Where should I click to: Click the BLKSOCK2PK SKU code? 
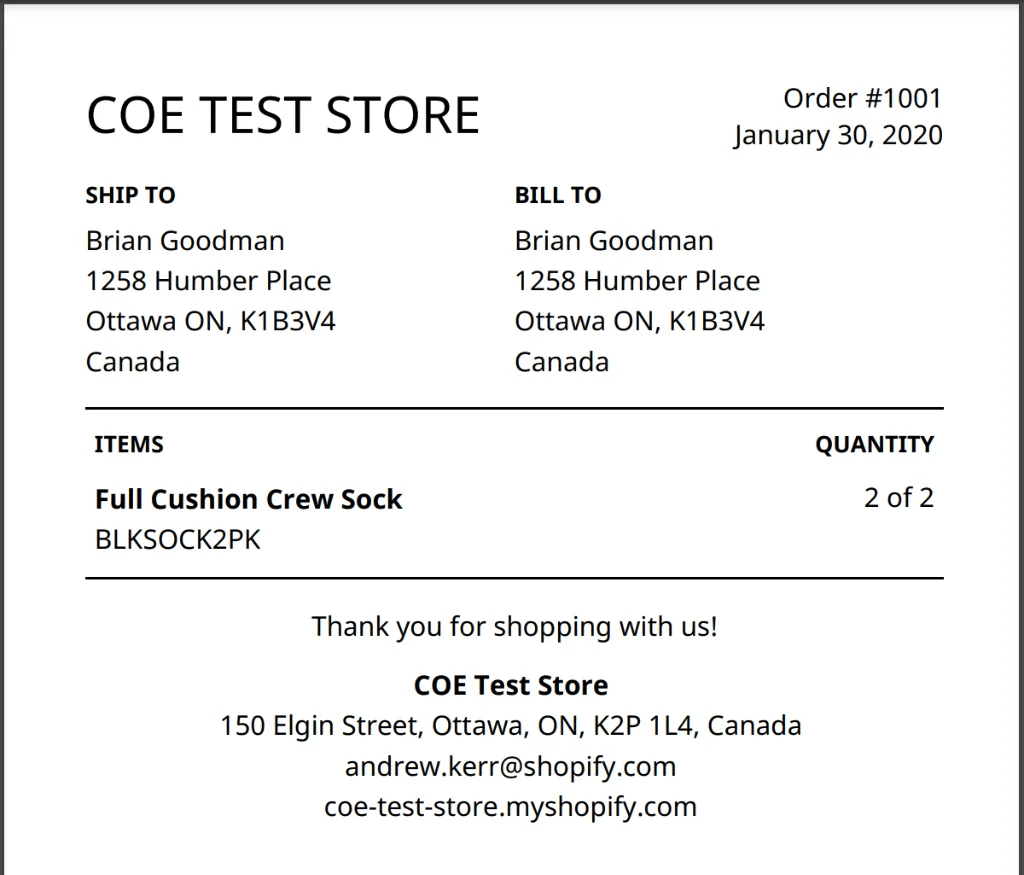tap(177, 540)
